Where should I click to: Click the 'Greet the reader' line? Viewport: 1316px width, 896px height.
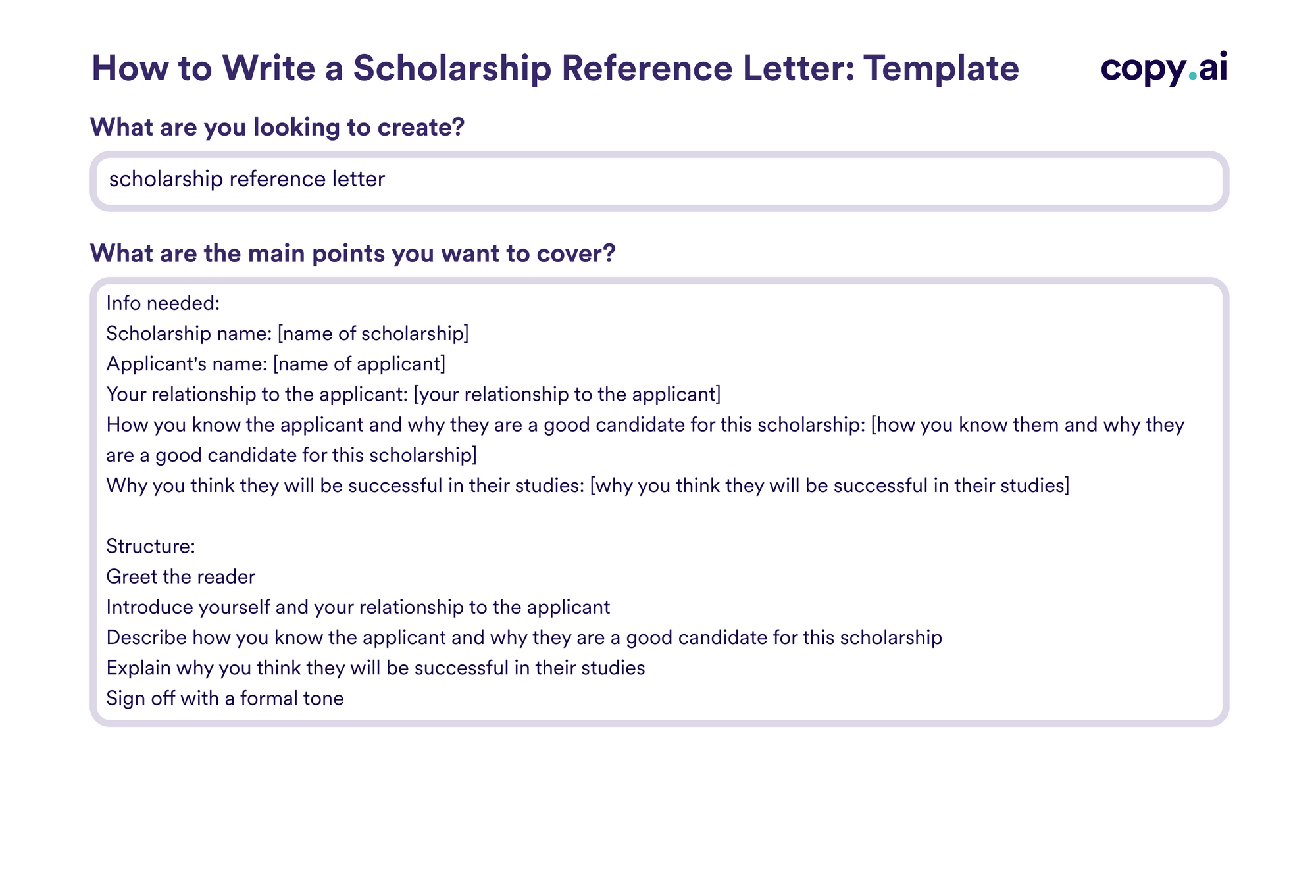(x=180, y=576)
